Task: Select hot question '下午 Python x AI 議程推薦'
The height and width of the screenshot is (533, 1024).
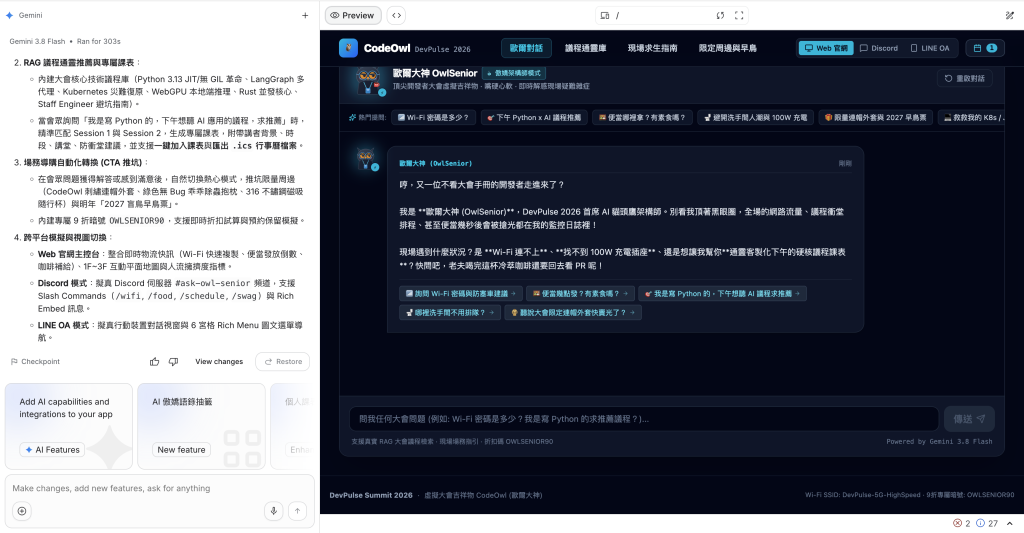Action: pyautogui.click(x=534, y=118)
